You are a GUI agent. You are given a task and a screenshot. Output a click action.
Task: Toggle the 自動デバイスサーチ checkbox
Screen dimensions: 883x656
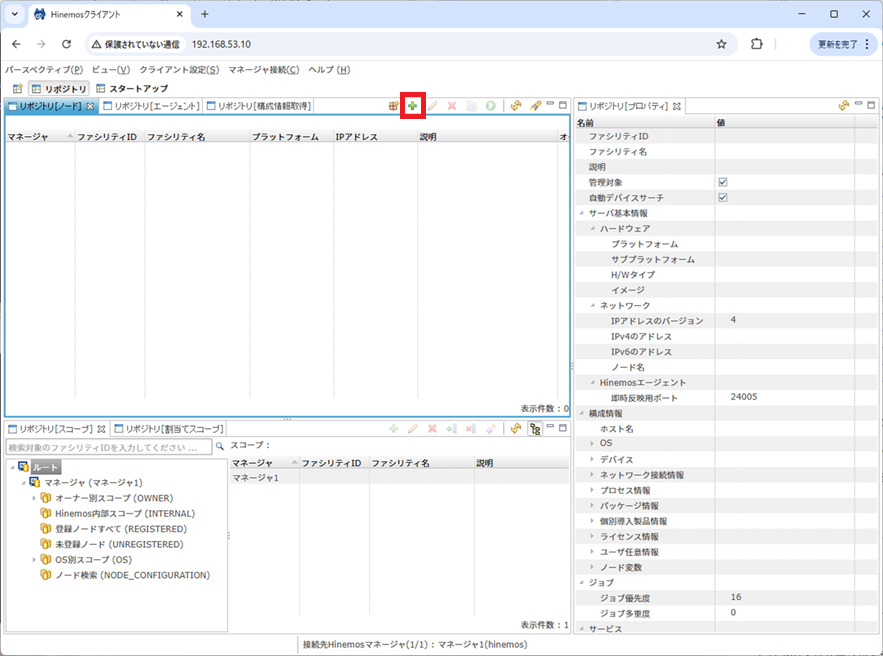[723, 198]
